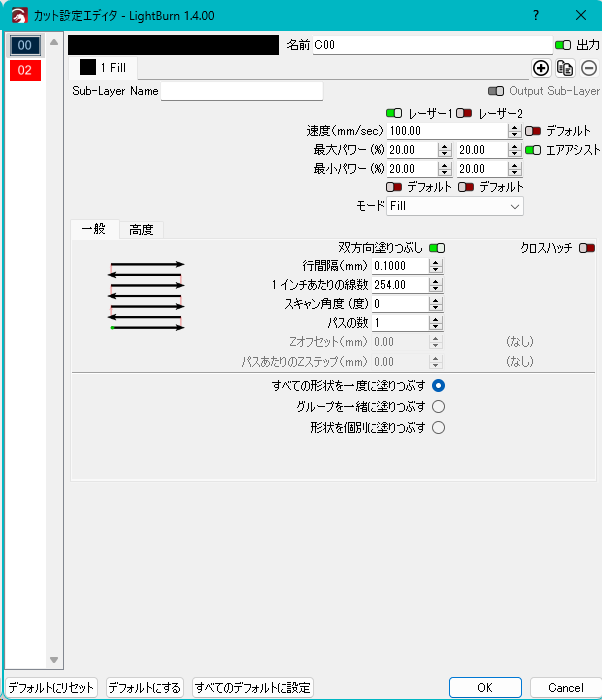Toggle デフォルト switch beside speed
The image size is (602, 700).
pos(533,131)
